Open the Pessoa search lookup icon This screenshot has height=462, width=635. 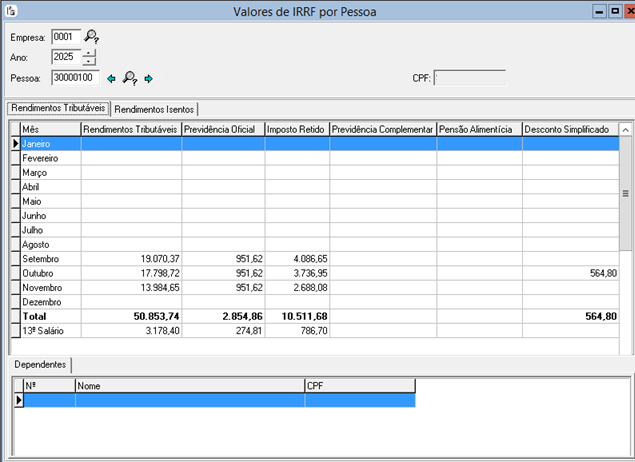(129, 78)
